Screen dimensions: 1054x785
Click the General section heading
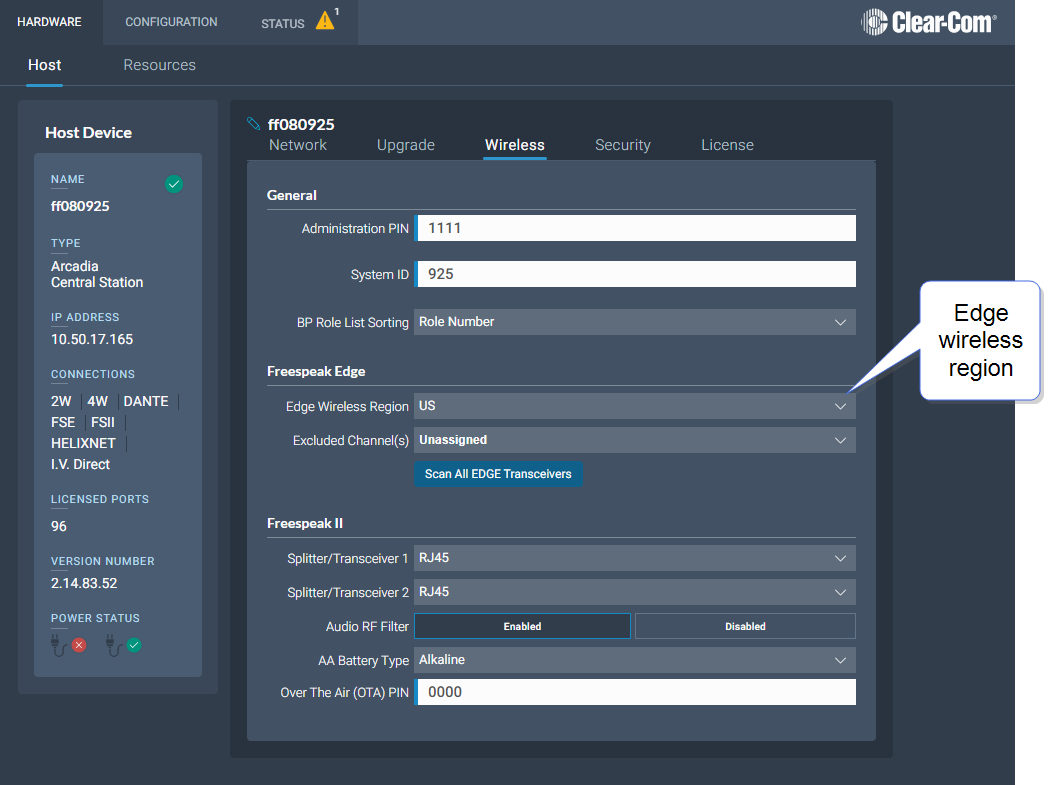pos(292,196)
